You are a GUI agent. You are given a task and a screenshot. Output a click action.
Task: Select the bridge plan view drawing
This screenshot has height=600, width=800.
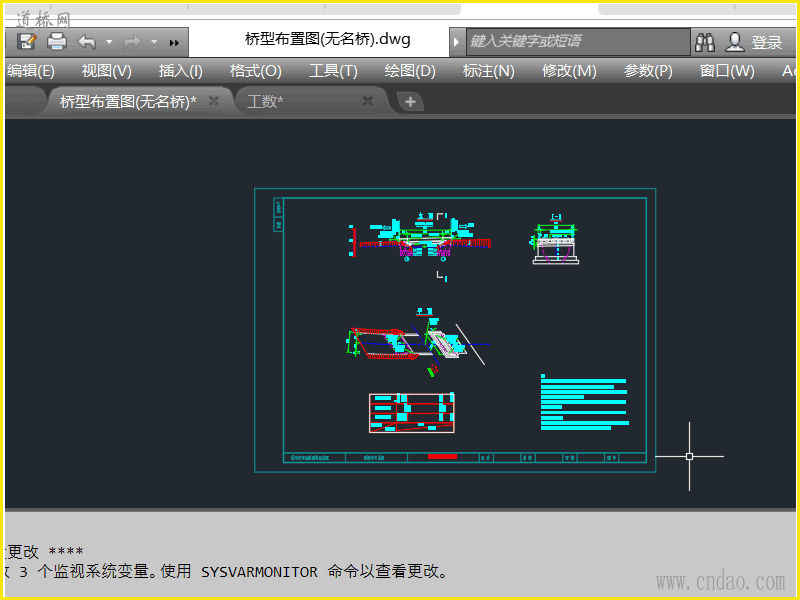coord(417,342)
